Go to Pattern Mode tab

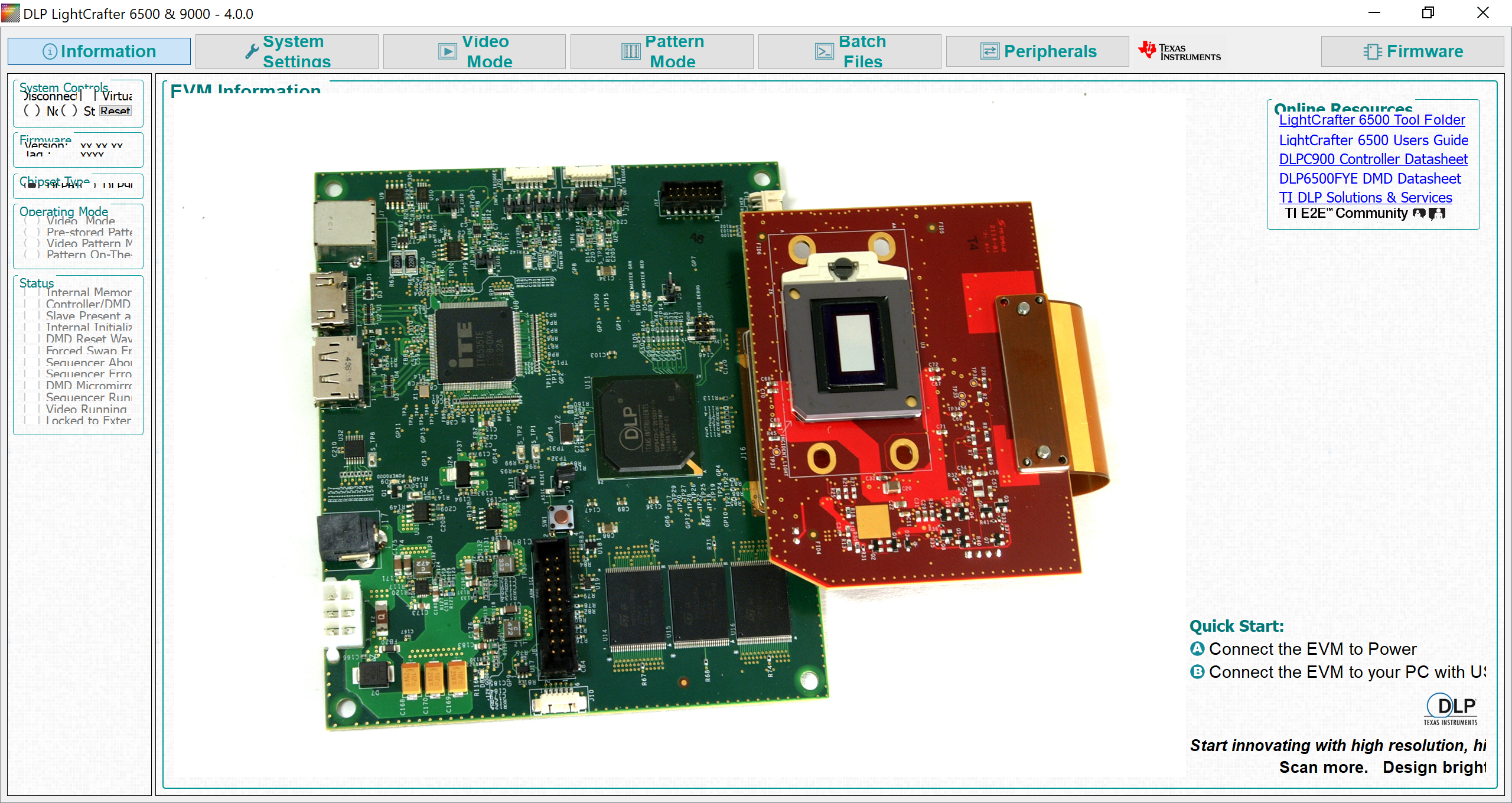662,51
